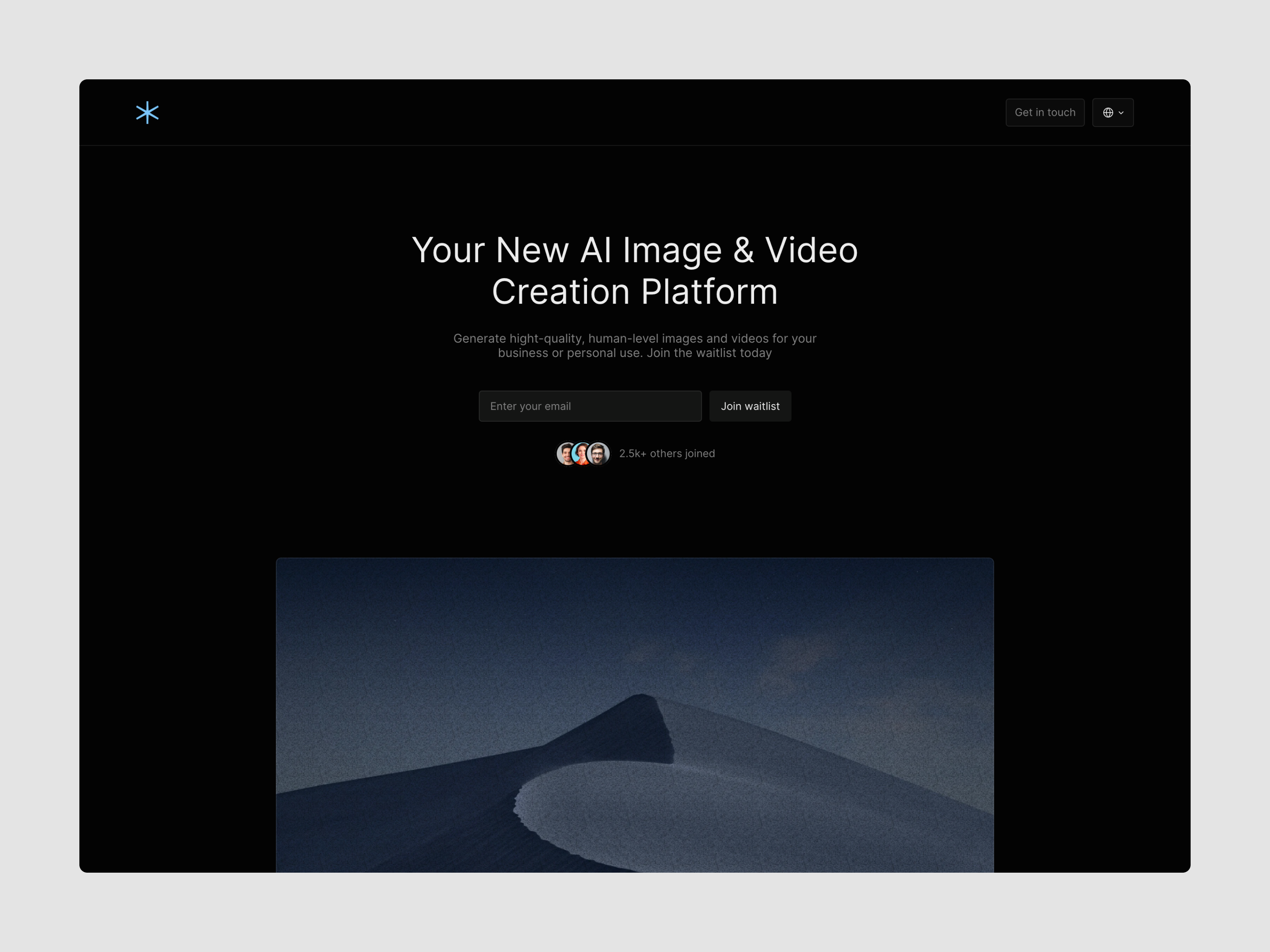Click the 2.5k+ others joined text
Screen dimensions: 1270x952
click(667, 453)
